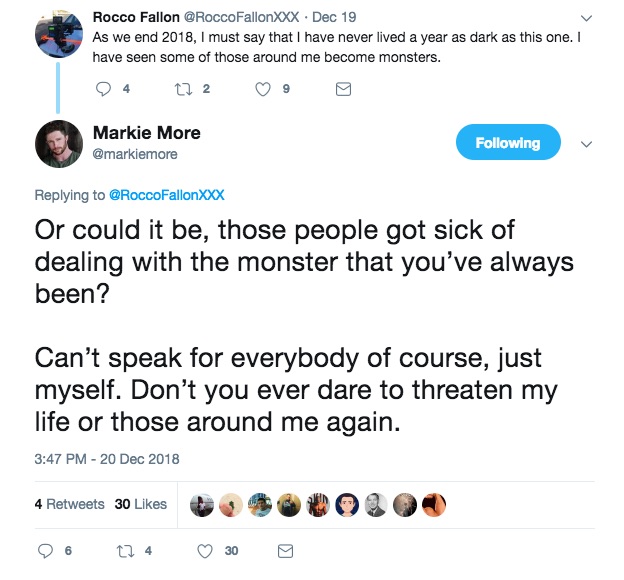Screen dimensions: 624x580
Task: View the 30 Likes list
Action: [x=140, y=504]
